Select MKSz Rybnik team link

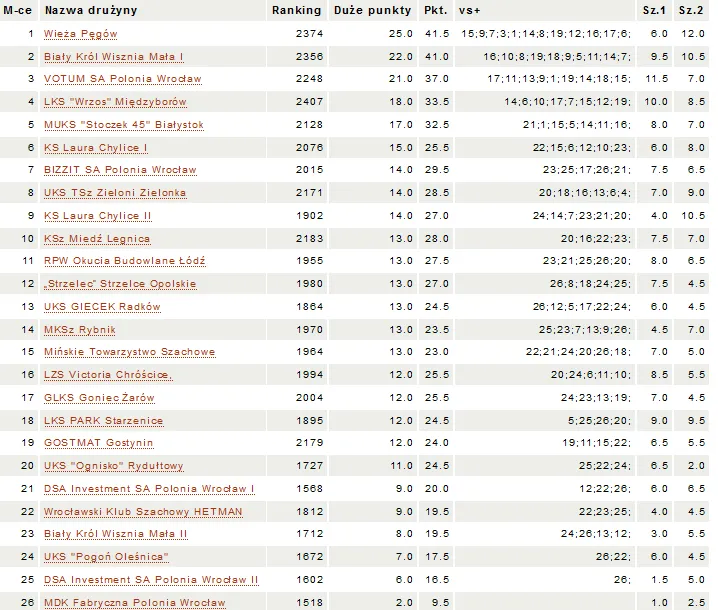coord(79,330)
